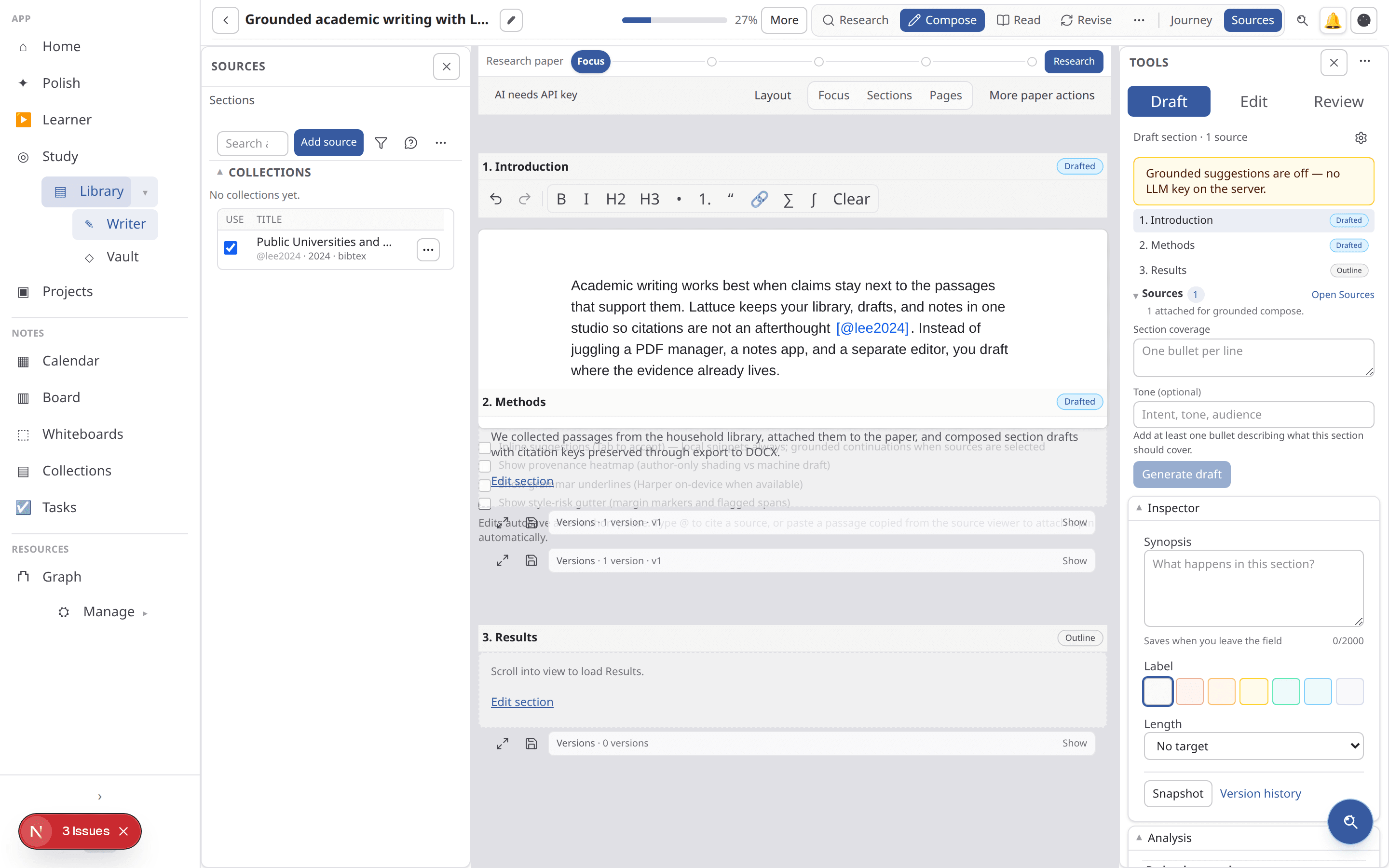
Task: Open the top bar overflow ellipsis
Action: [x=1139, y=20]
